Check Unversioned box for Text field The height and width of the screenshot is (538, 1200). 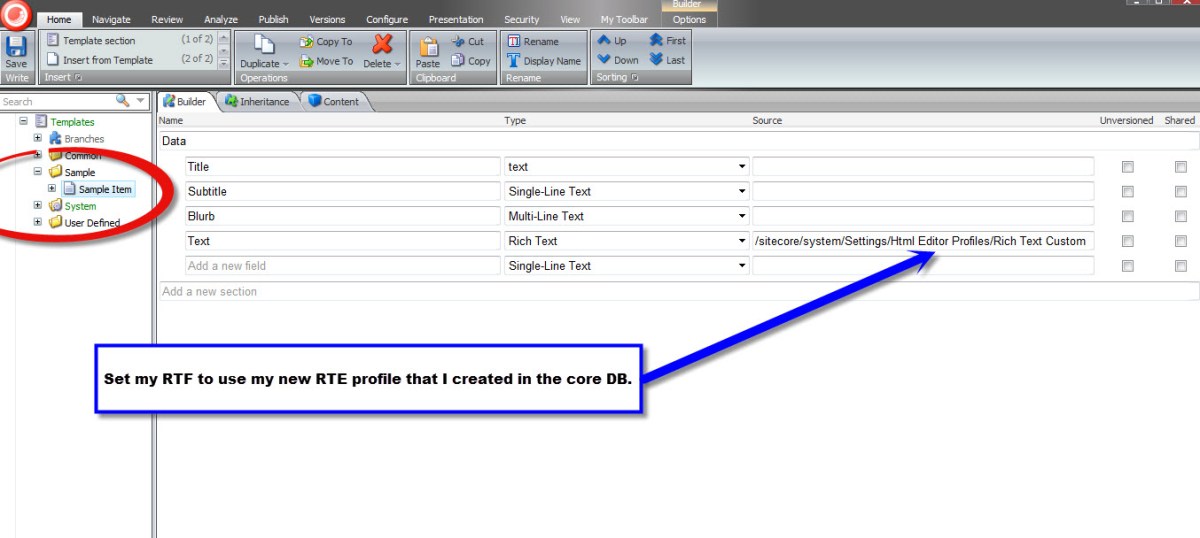click(1128, 241)
